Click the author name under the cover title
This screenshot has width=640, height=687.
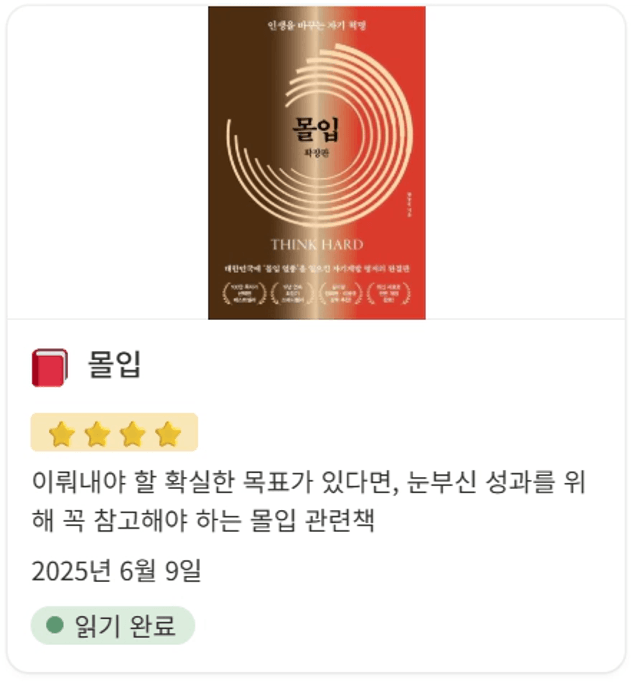click(316, 153)
